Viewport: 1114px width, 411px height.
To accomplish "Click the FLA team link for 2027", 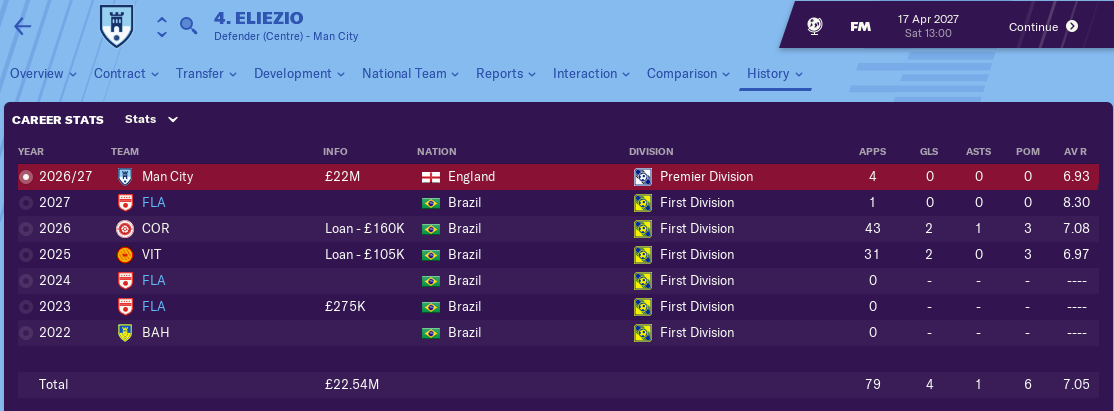I will (153, 203).
